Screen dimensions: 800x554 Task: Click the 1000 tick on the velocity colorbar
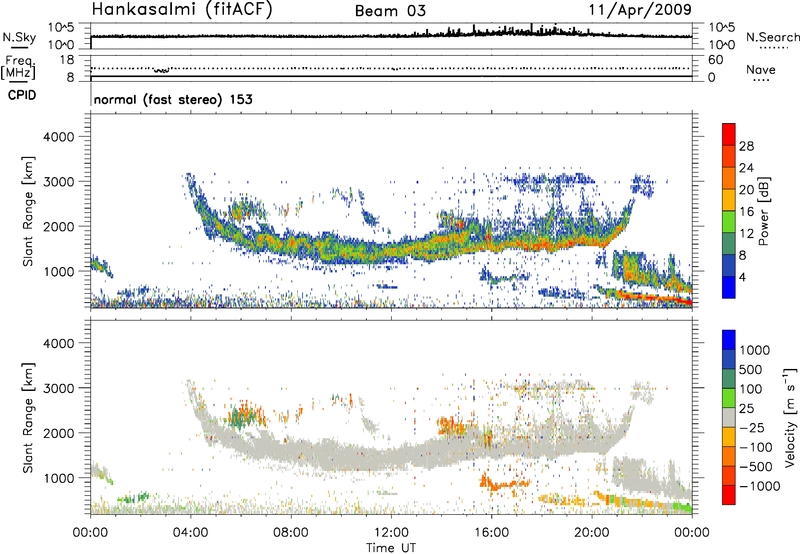(755, 350)
